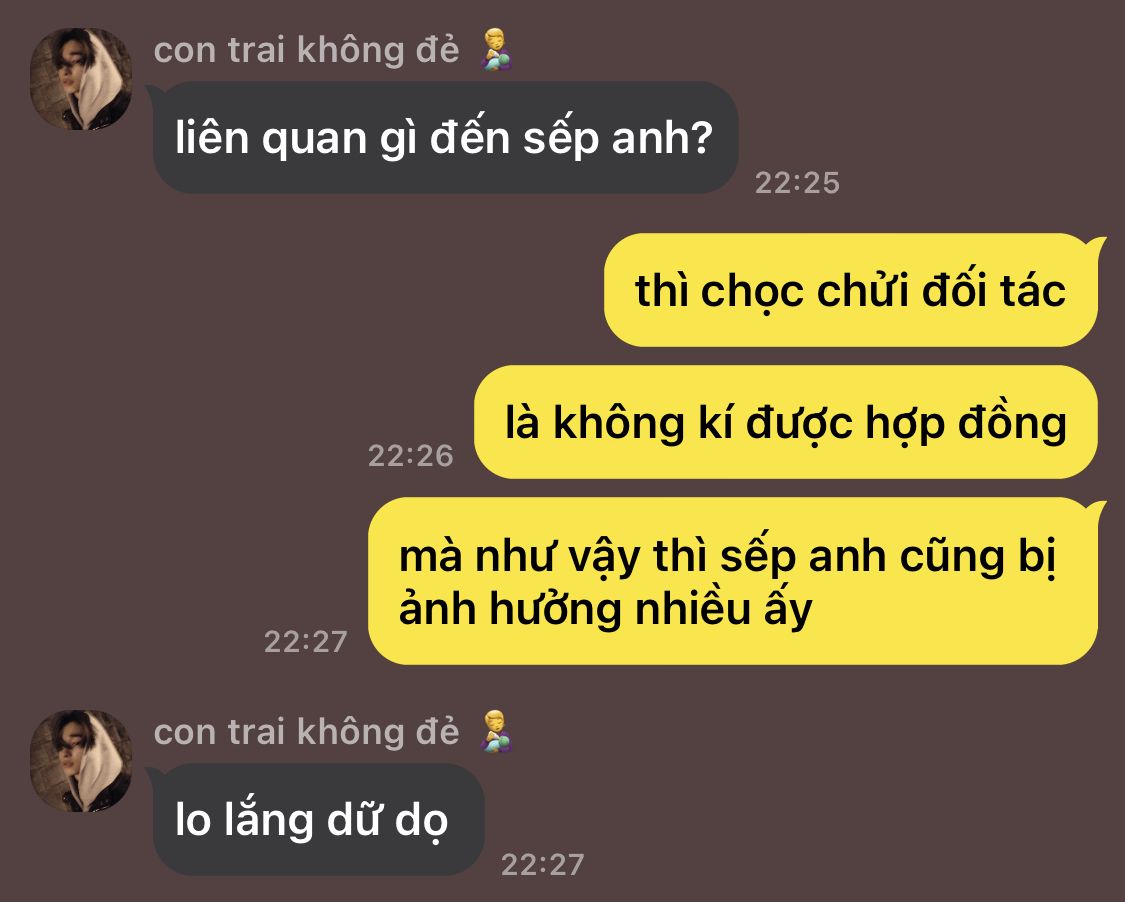The image size is (1125, 902).
Task: Click the breastfeeding emoji beside the top sender name
Action: (496, 50)
